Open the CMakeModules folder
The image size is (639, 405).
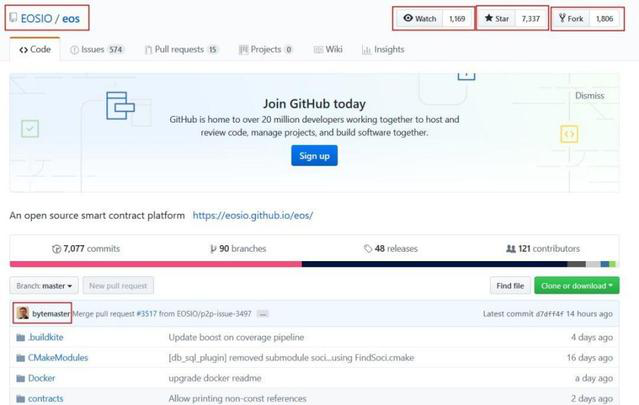58,358
